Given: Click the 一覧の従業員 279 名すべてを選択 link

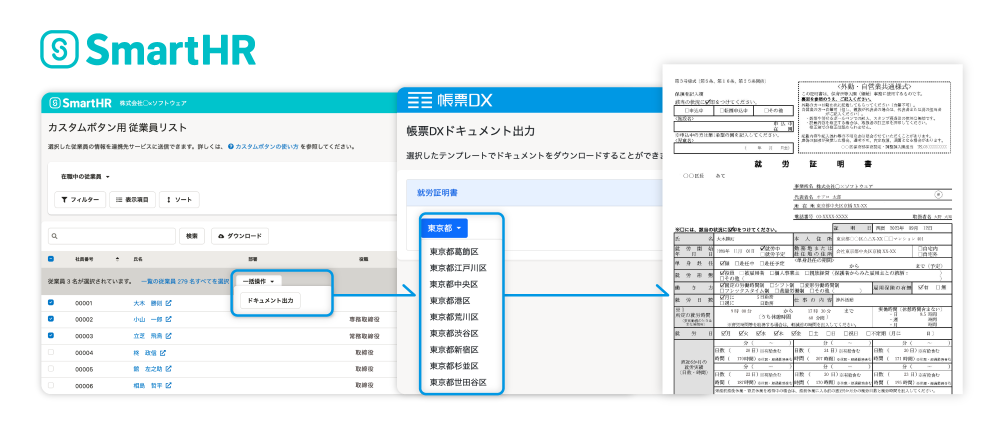Looking at the screenshot, I should point(185,281).
